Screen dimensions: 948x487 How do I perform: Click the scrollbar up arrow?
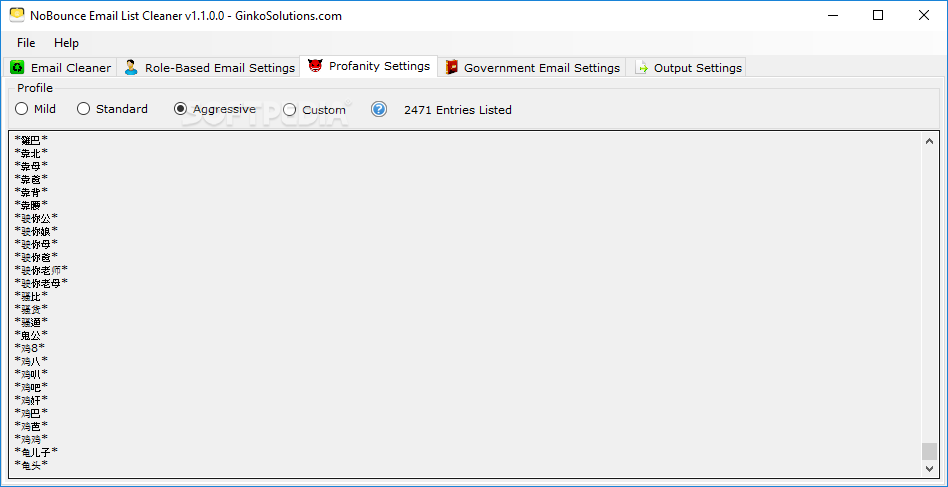click(929, 141)
